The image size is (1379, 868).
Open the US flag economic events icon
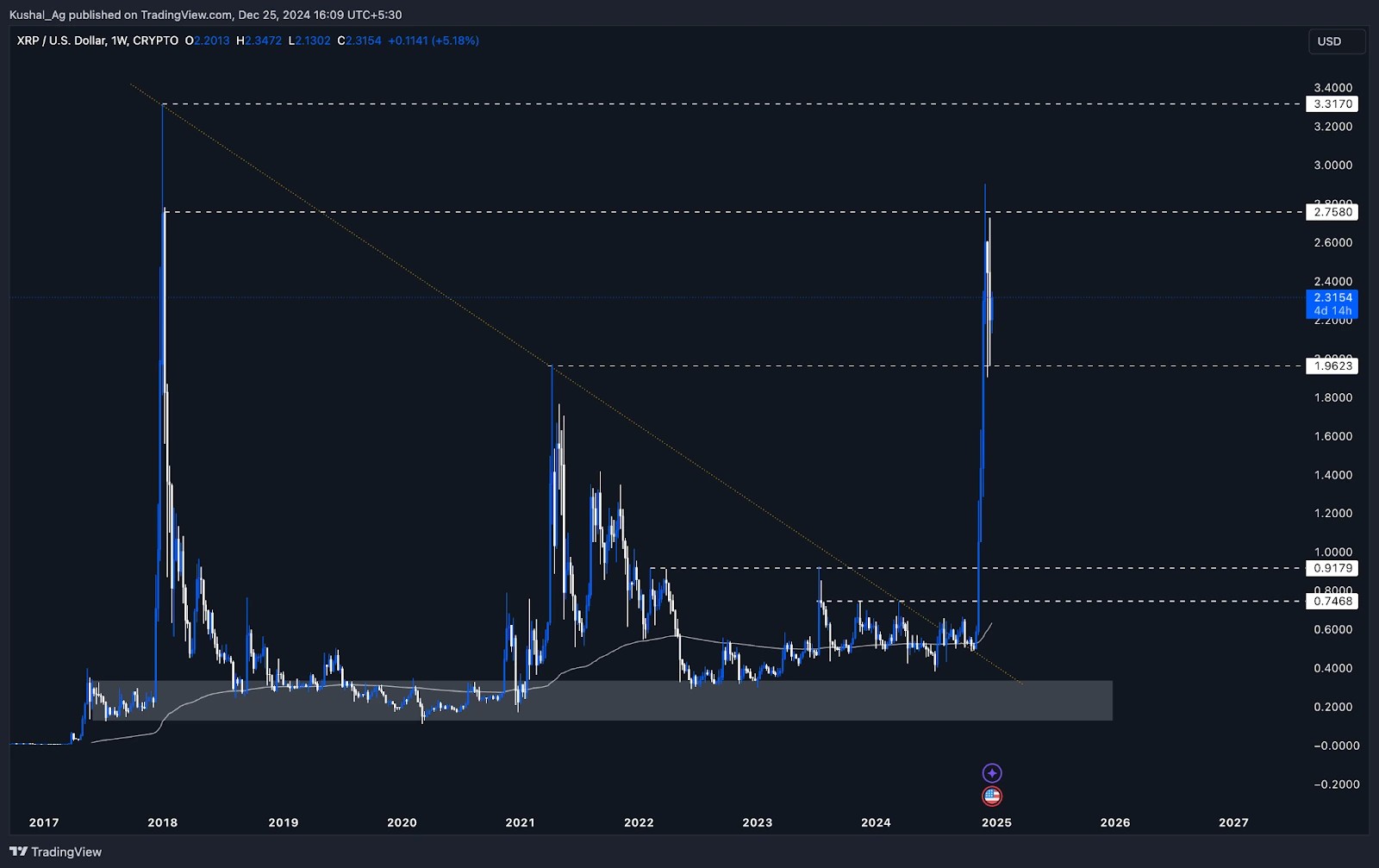pos(993,795)
